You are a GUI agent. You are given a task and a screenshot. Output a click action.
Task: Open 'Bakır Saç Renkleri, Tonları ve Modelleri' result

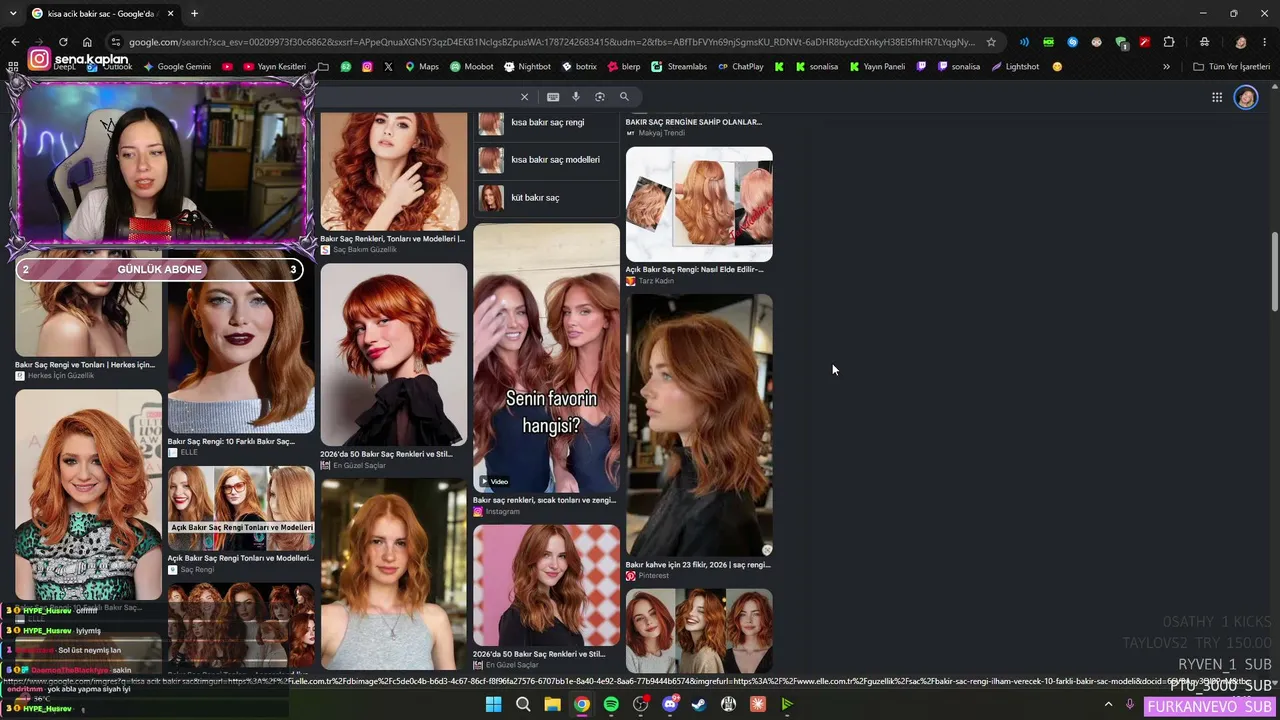tap(392, 239)
